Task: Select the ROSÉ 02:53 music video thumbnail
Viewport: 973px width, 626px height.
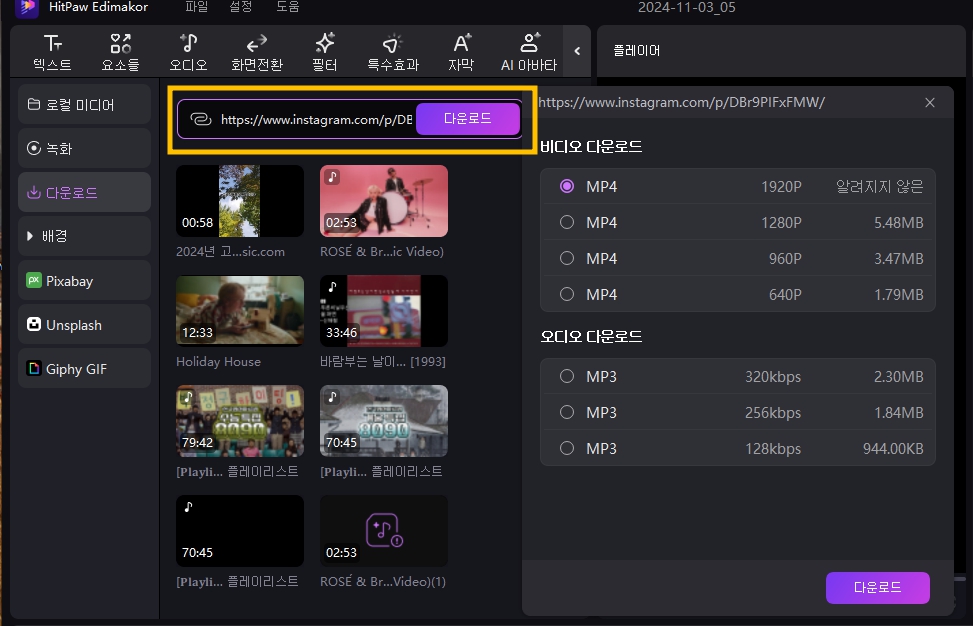Action: tap(384, 201)
